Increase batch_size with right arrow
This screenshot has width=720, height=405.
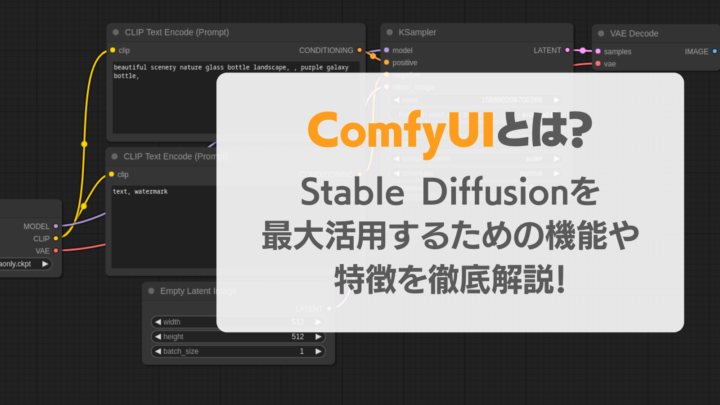pyautogui.click(x=318, y=351)
